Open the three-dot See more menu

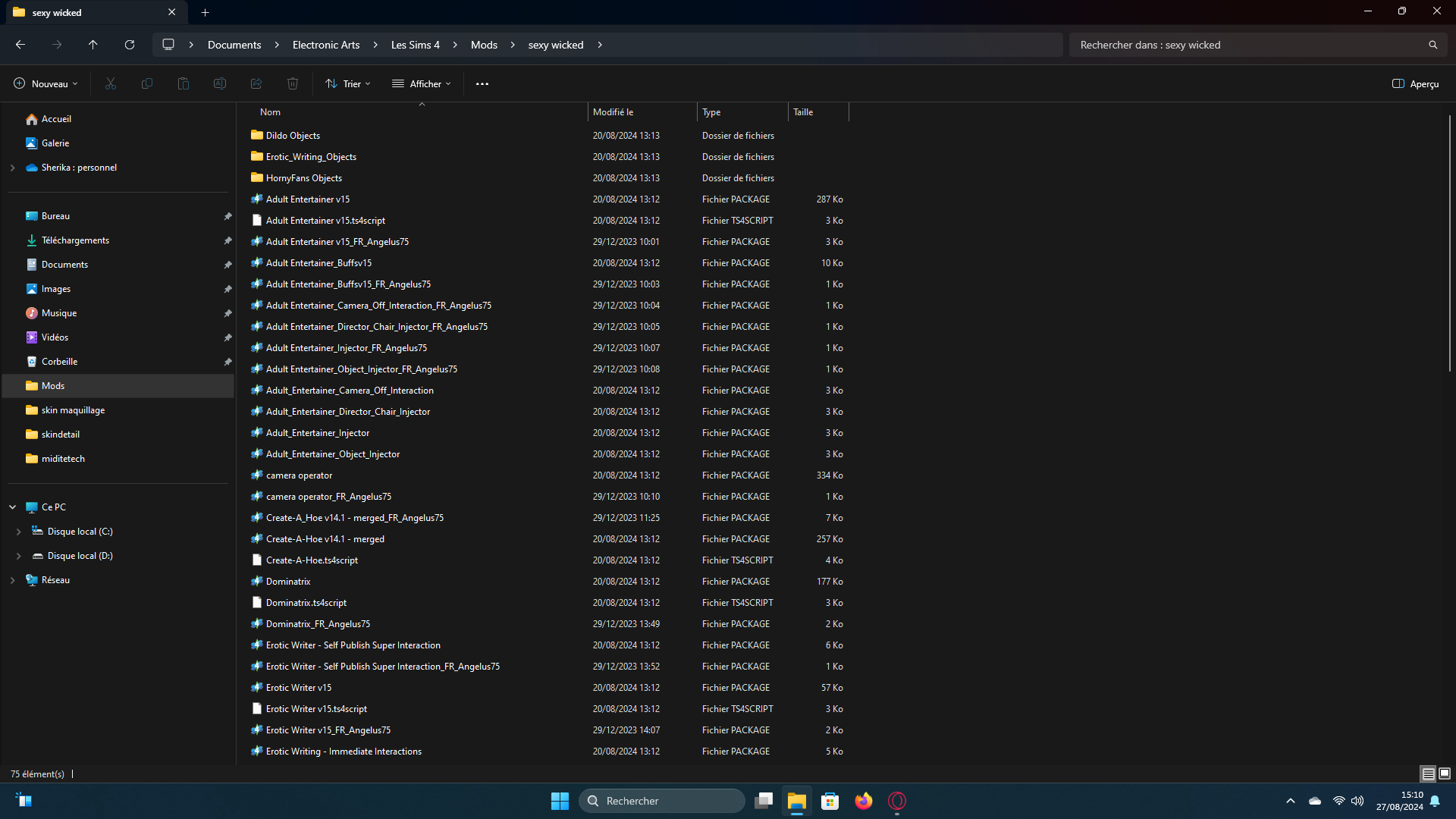[482, 83]
